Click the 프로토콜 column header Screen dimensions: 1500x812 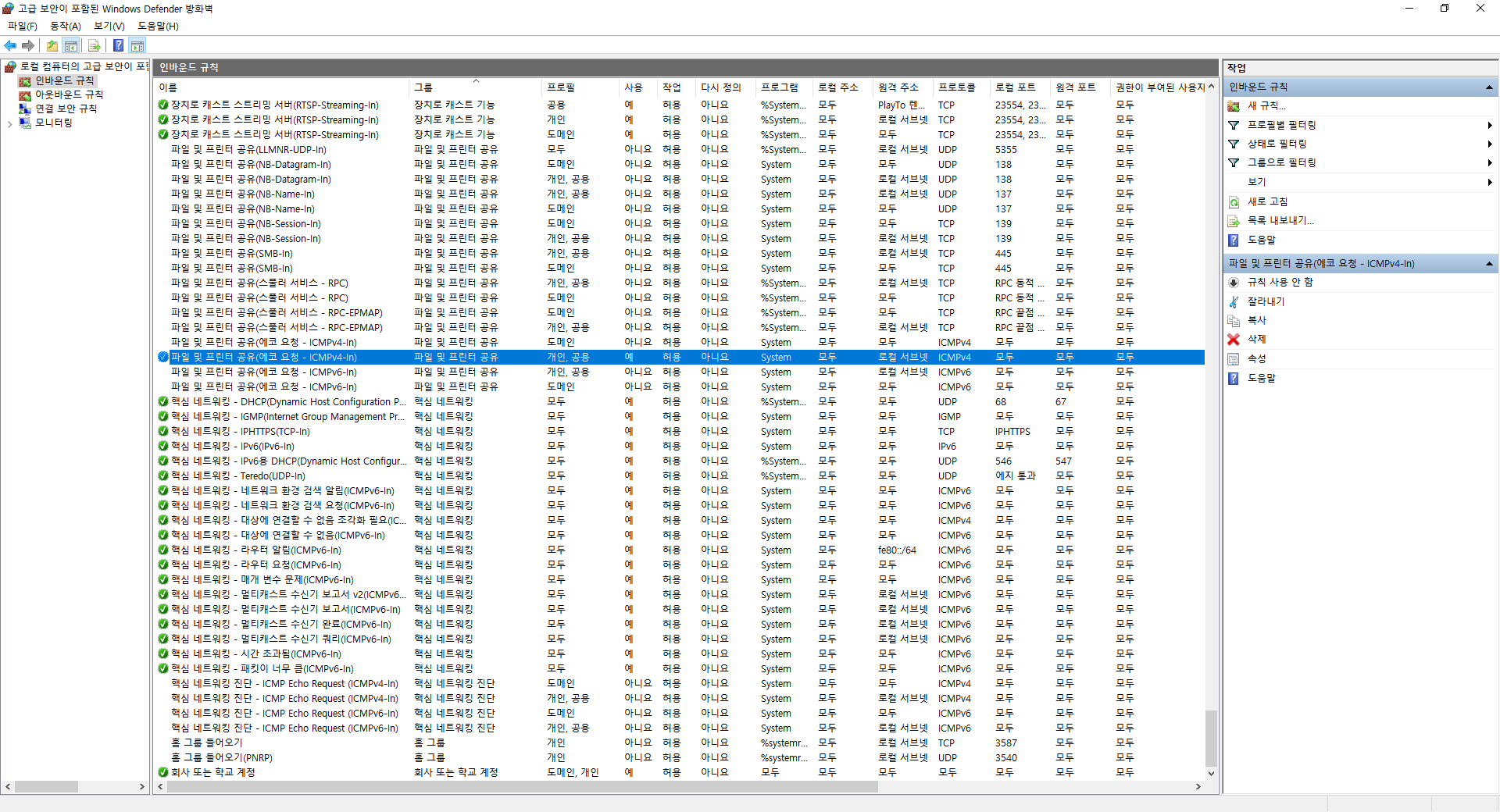point(961,87)
